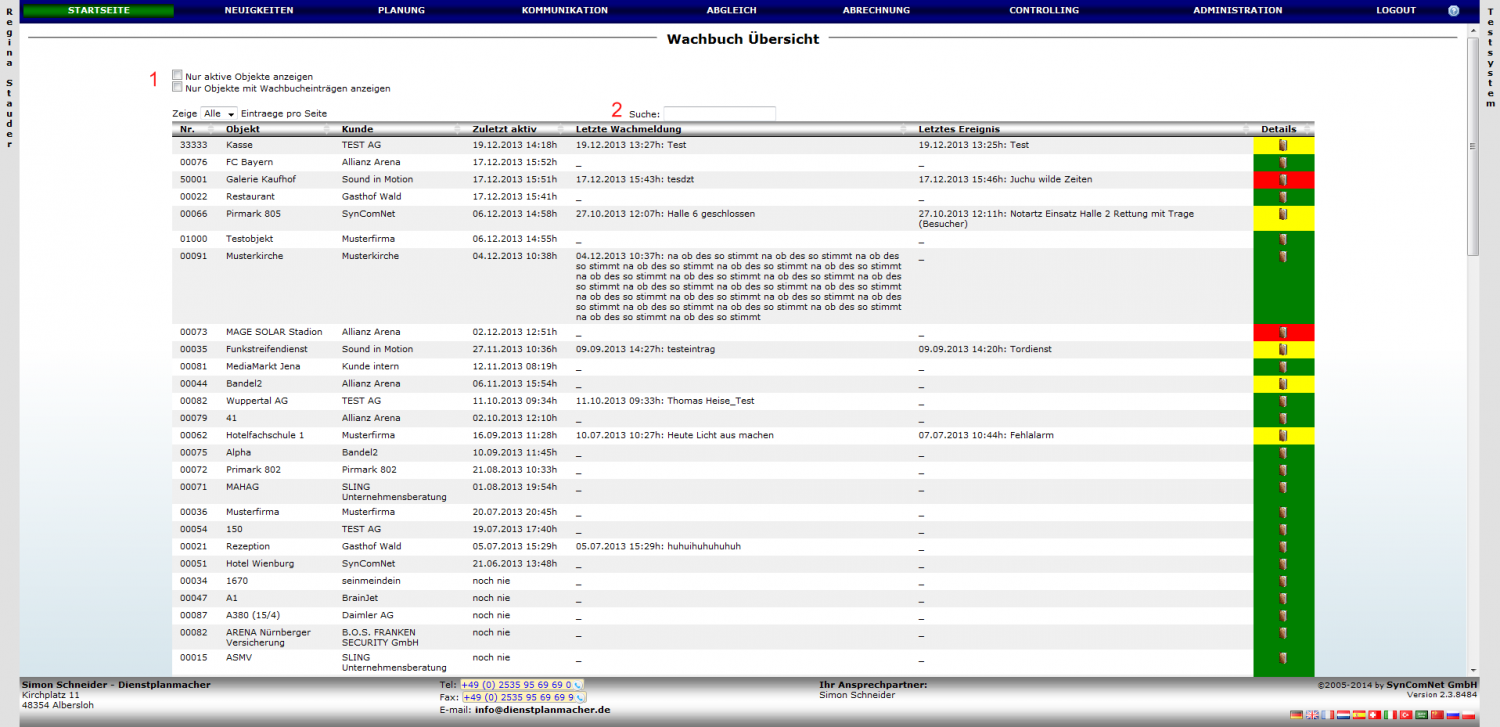Switch language to English UK flag
Image resolution: width=1500 pixels, height=727 pixels.
[x=1312, y=715]
